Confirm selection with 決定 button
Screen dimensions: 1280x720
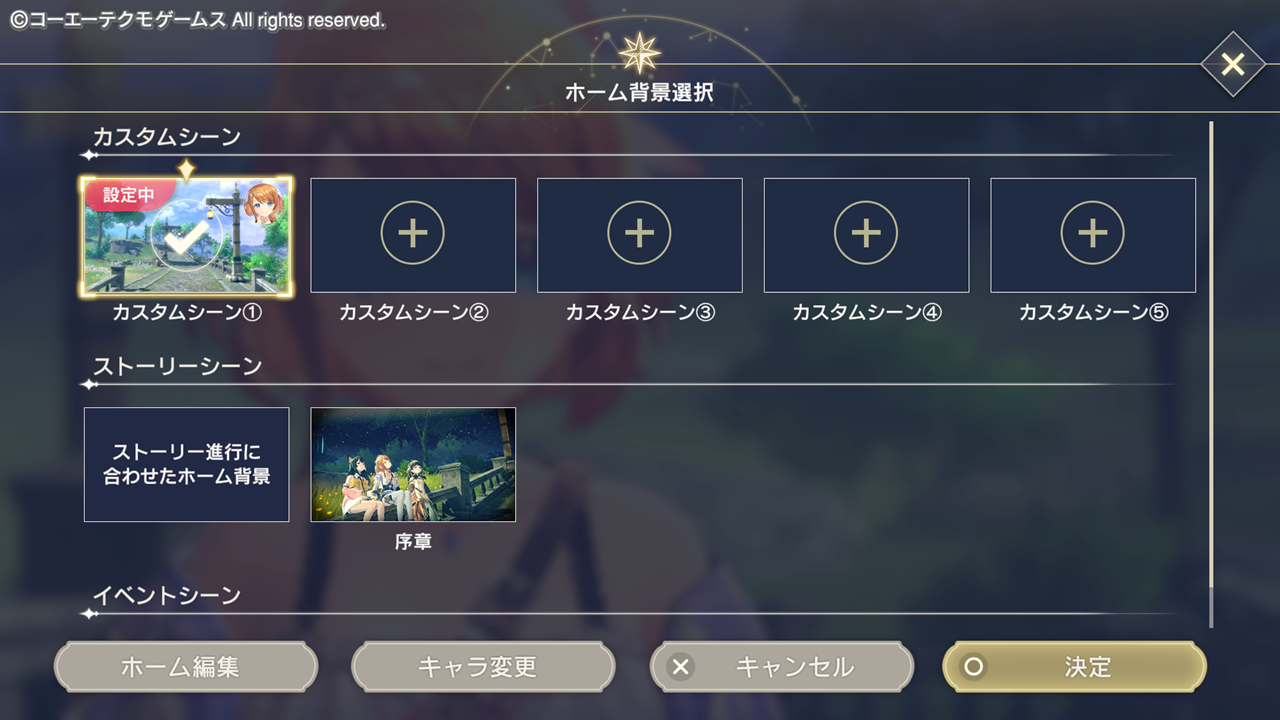coord(1075,667)
